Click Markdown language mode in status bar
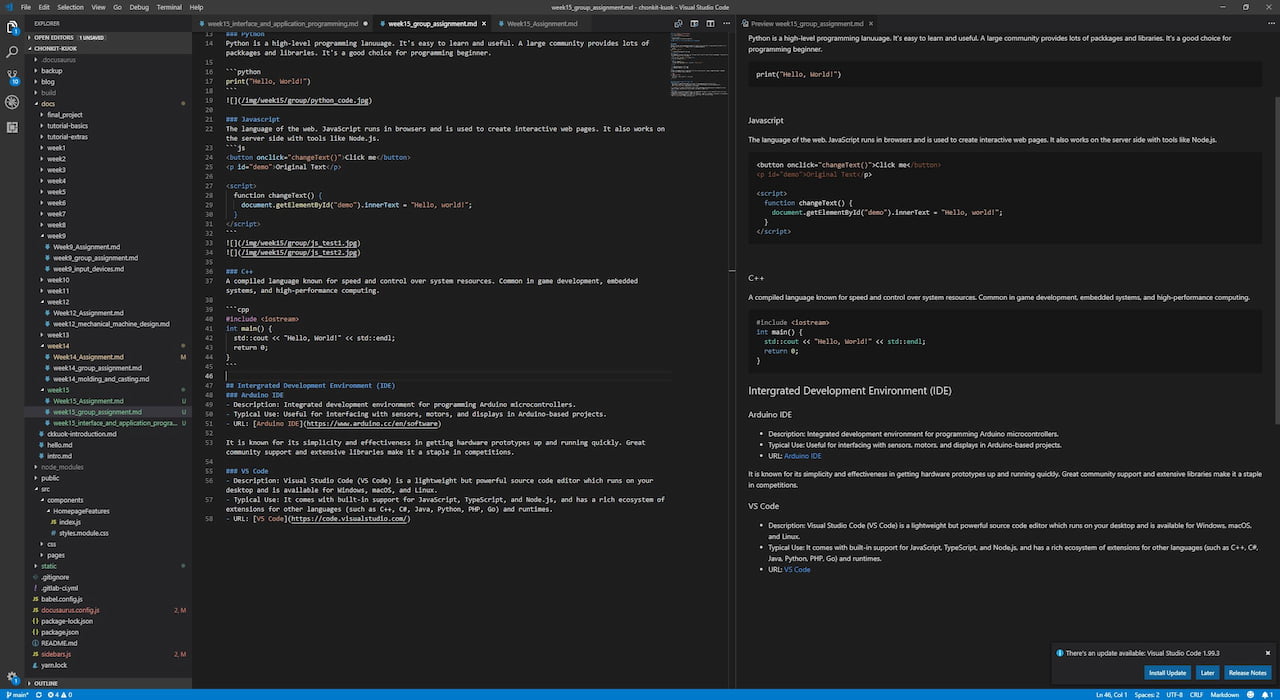1280x700 pixels. click(1225, 694)
